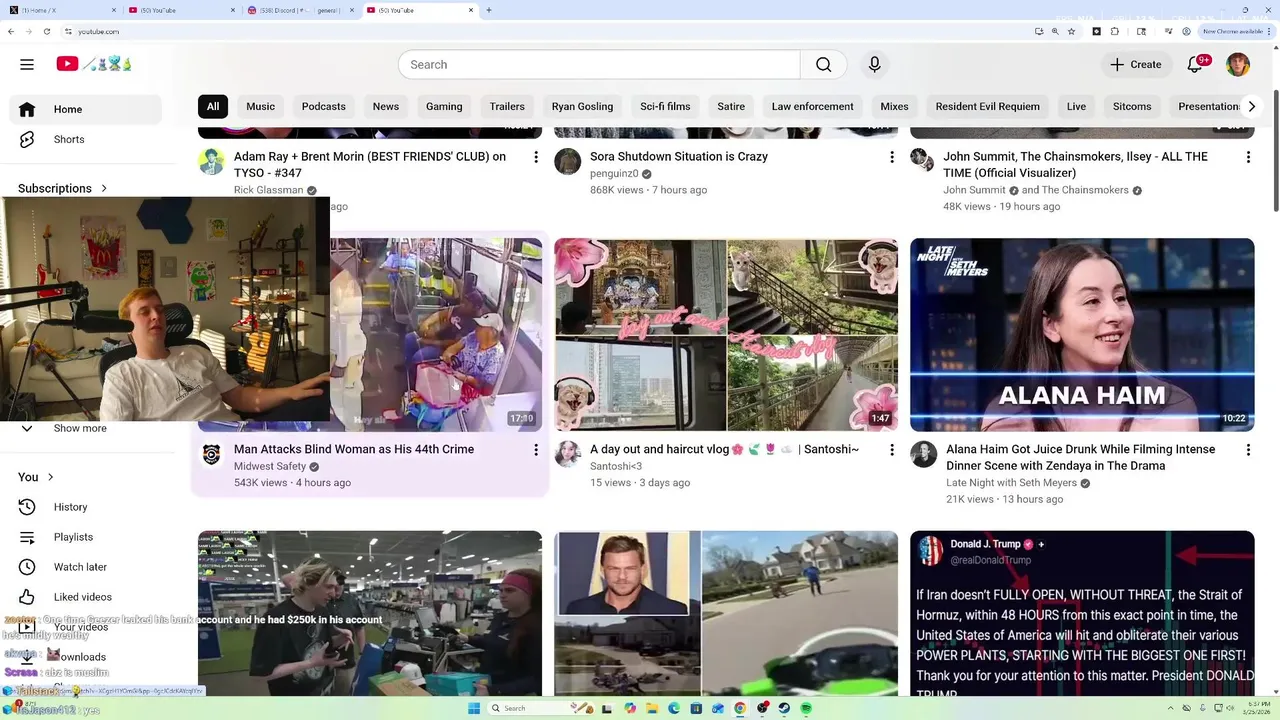Start voice search with microphone icon
The width and height of the screenshot is (1280, 720).
coord(874,64)
